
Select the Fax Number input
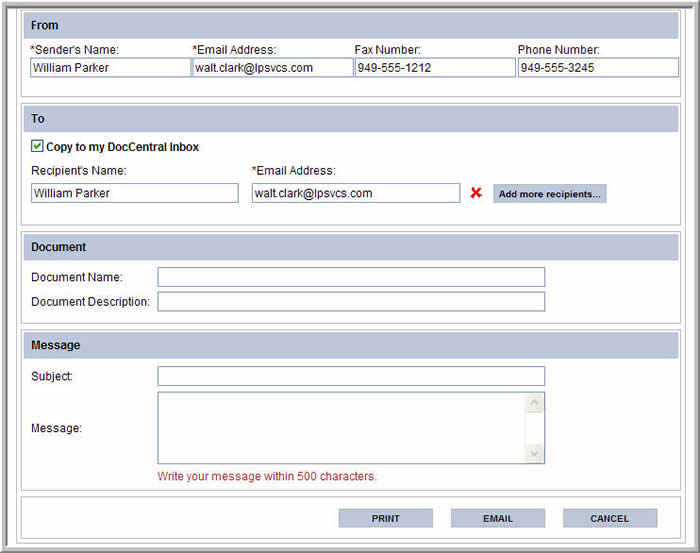434,68
